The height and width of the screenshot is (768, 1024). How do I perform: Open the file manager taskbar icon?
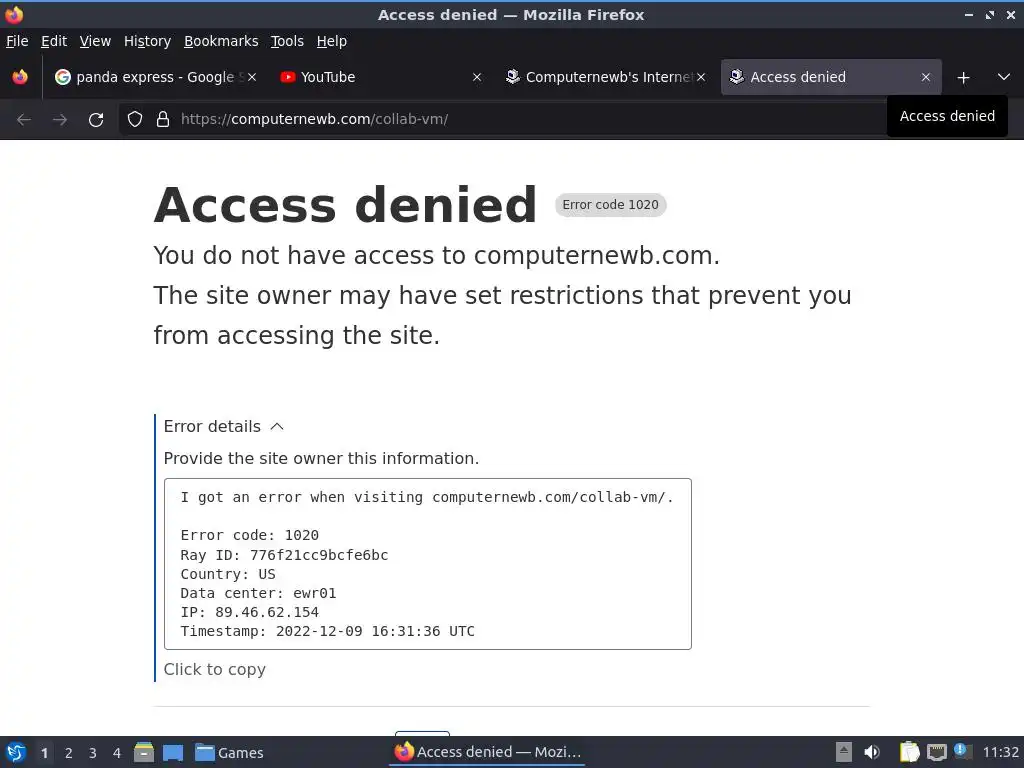(144, 752)
